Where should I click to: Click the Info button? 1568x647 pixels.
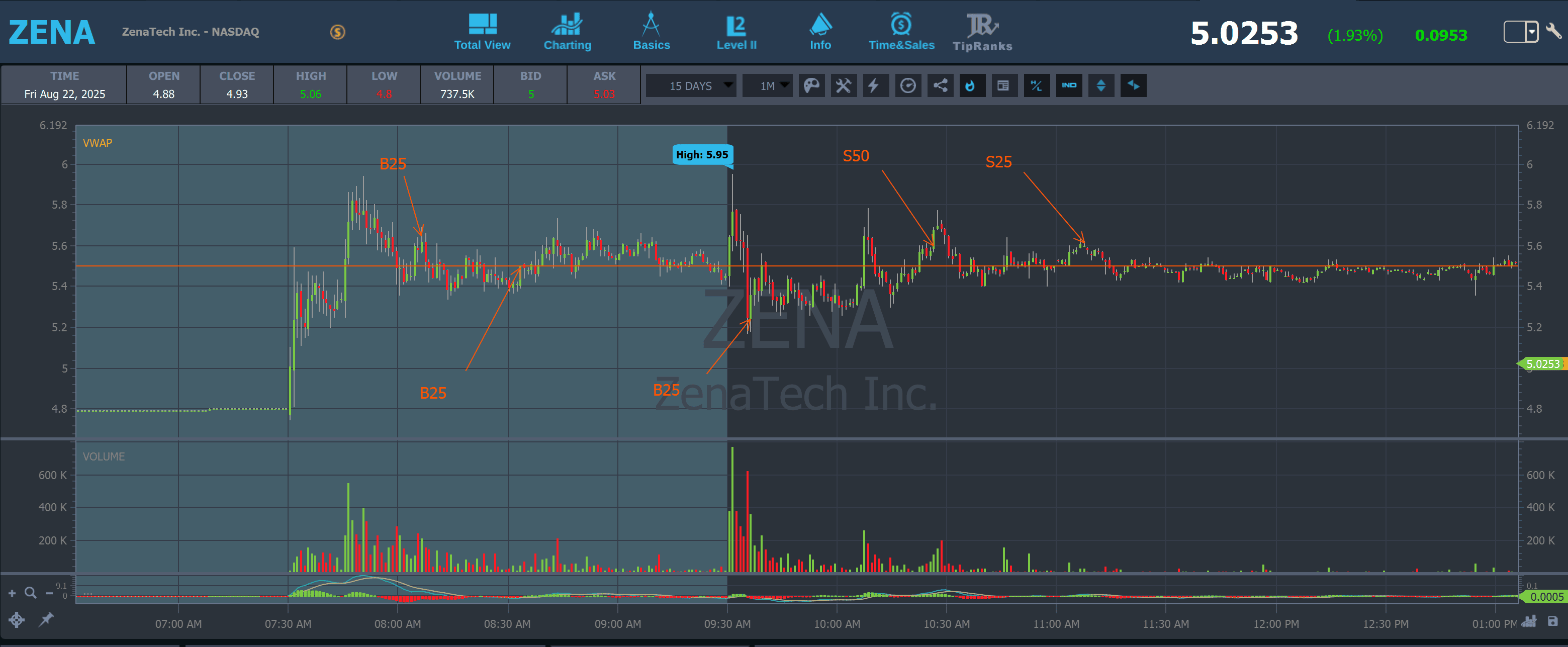pyautogui.click(x=820, y=32)
